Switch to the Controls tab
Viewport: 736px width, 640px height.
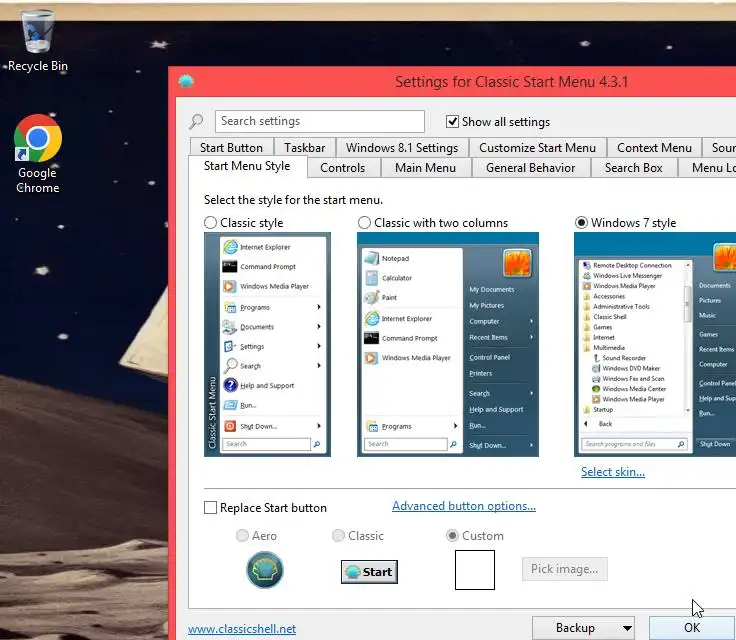click(x=343, y=168)
